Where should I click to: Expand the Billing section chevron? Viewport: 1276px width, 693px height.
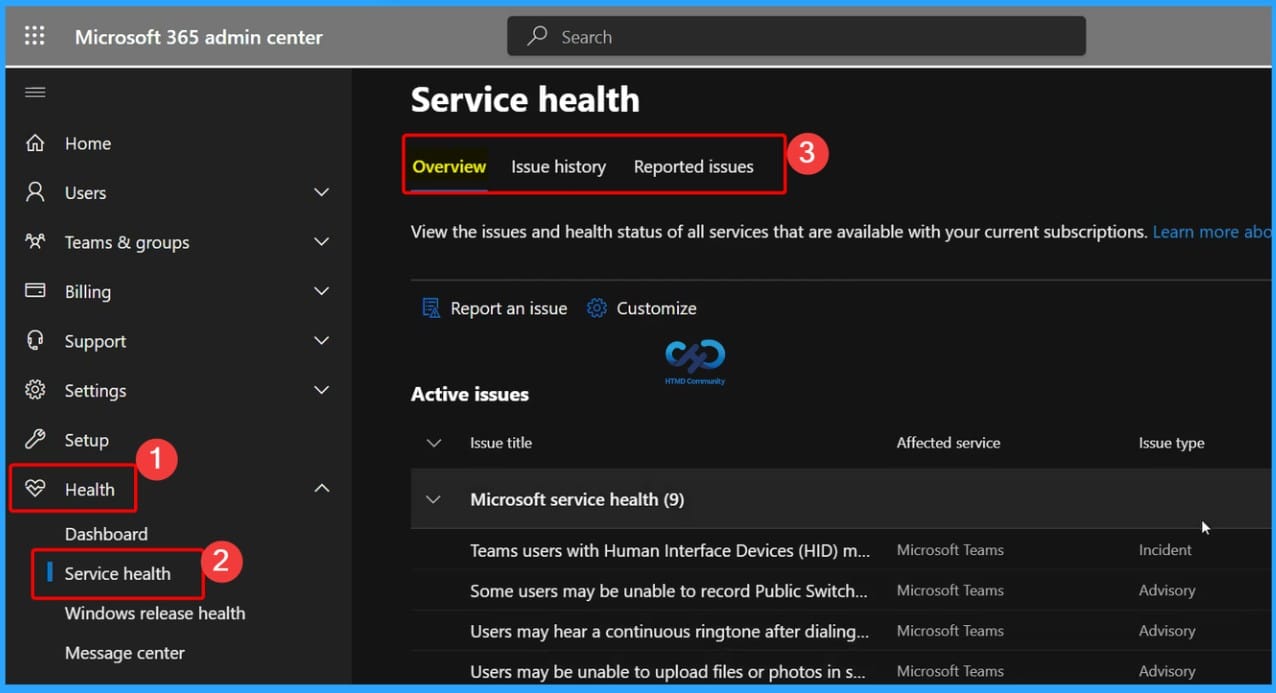tap(322, 291)
